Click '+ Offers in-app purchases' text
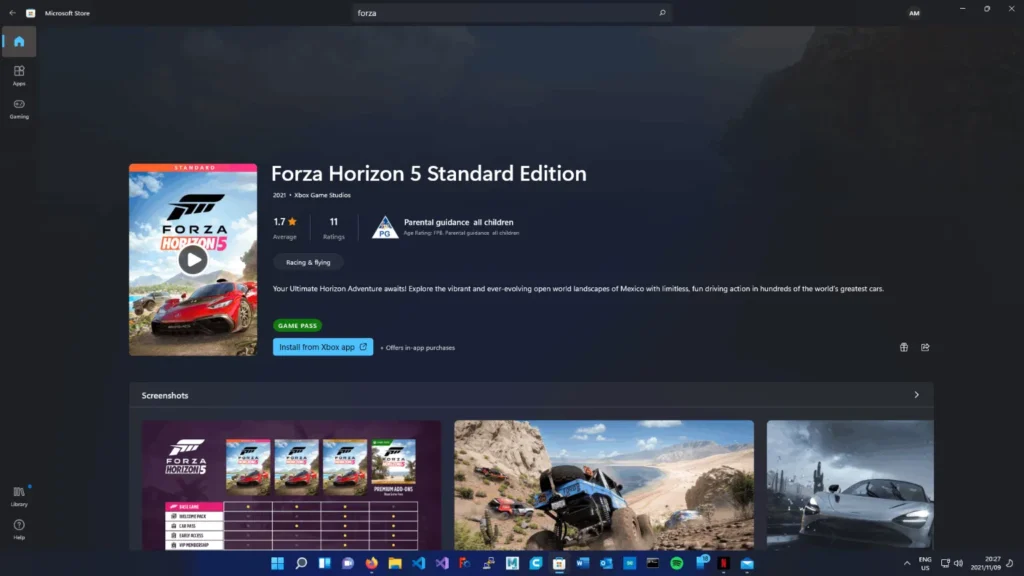1024x576 pixels. click(417, 347)
